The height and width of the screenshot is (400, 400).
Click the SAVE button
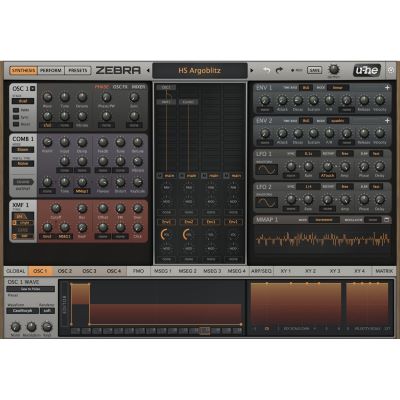pos(314,70)
